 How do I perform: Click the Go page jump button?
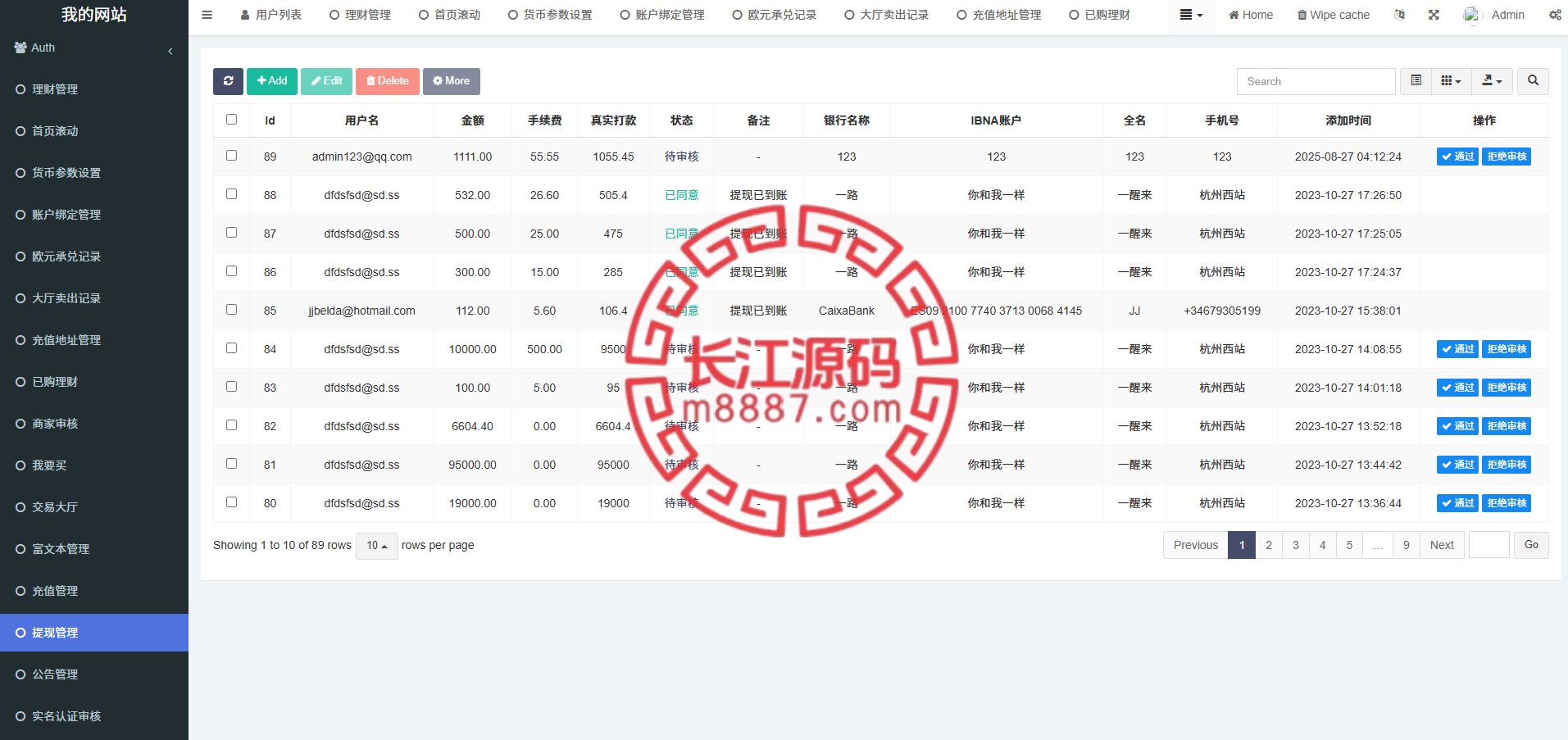coord(1531,545)
